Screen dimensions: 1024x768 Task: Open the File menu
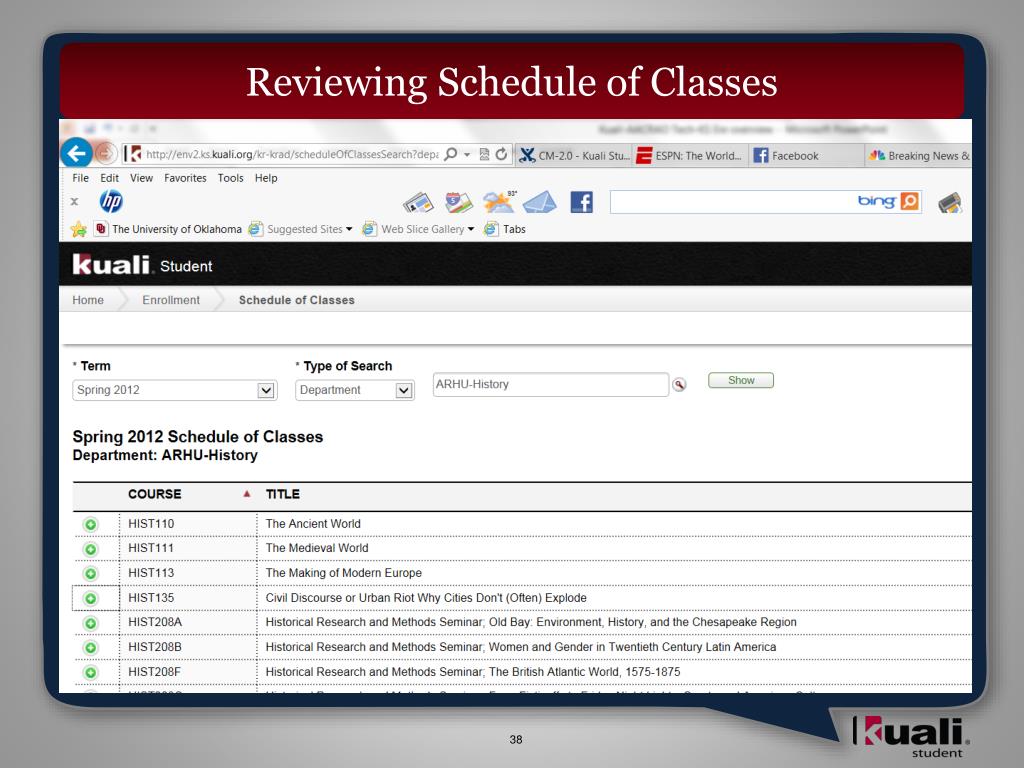pyautogui.click(x=80, y=178)
